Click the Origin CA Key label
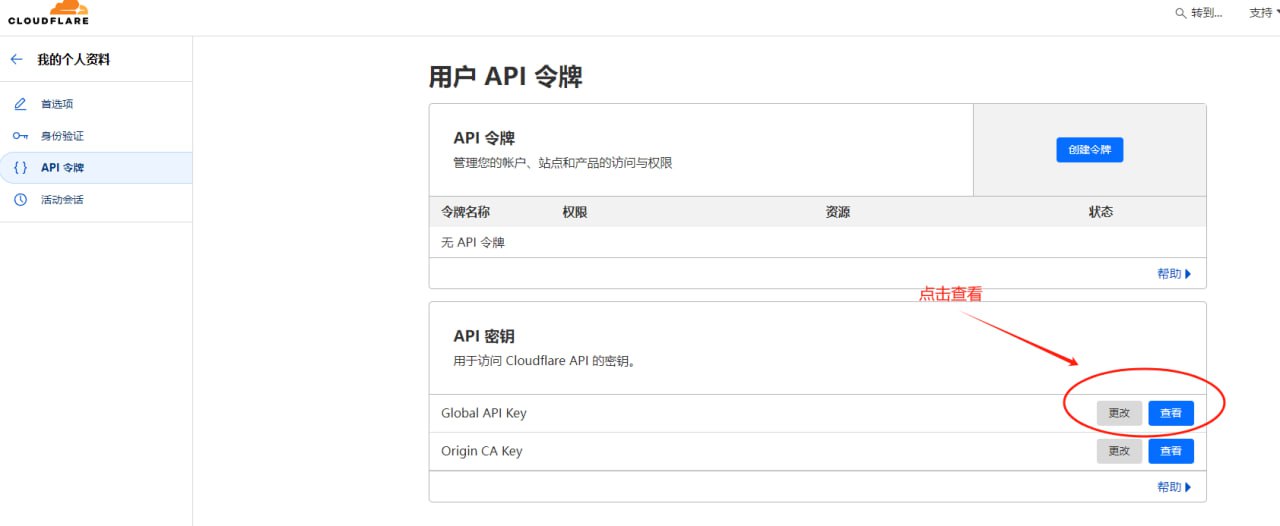Image resolution: width=1280 pixels, height=526 pixels. point(482,451)
